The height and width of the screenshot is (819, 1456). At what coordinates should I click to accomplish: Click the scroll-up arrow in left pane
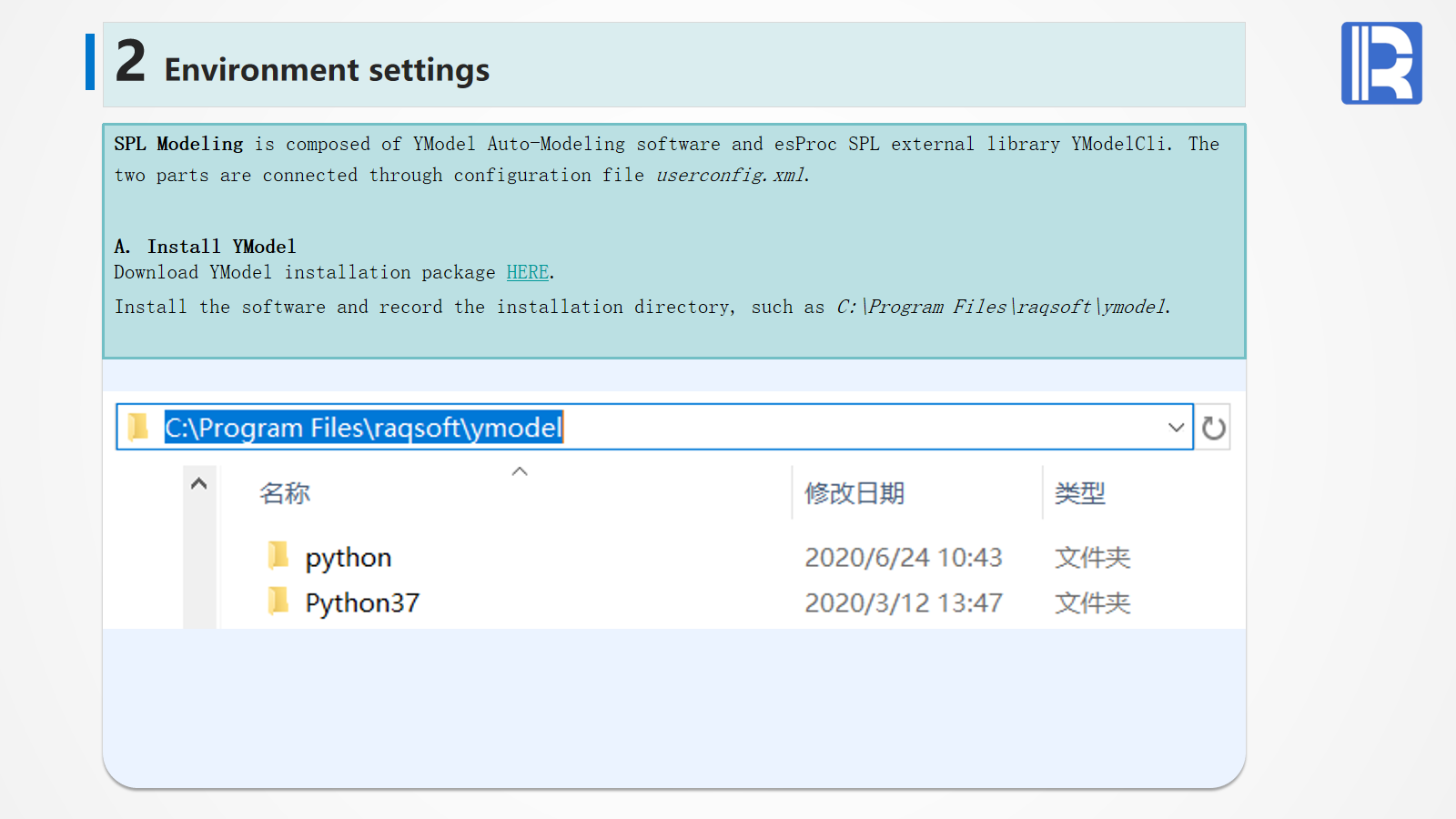coord(199,484)
